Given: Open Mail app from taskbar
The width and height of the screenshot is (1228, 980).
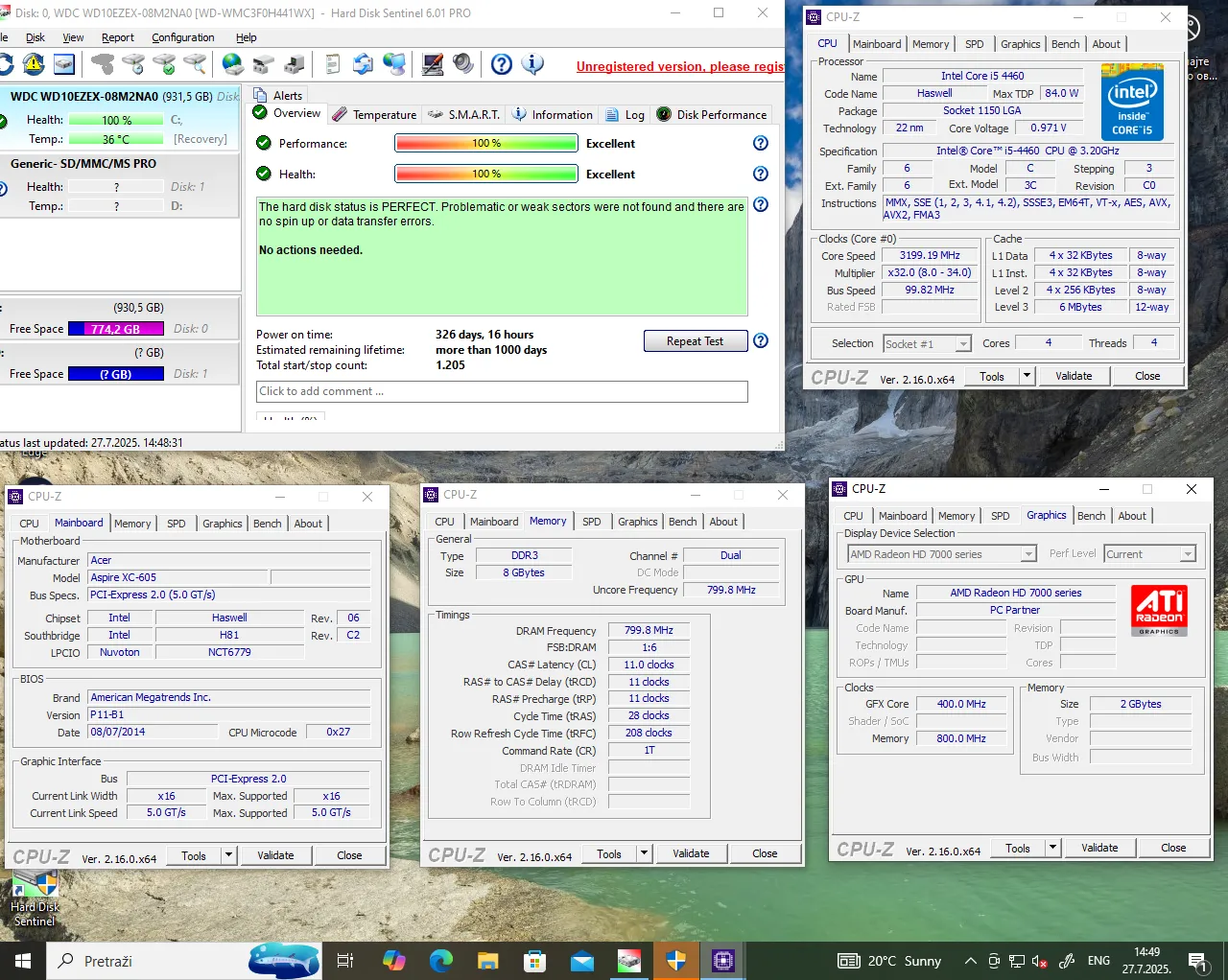Looking at the screenshot, I should click(x=582, y=960).
